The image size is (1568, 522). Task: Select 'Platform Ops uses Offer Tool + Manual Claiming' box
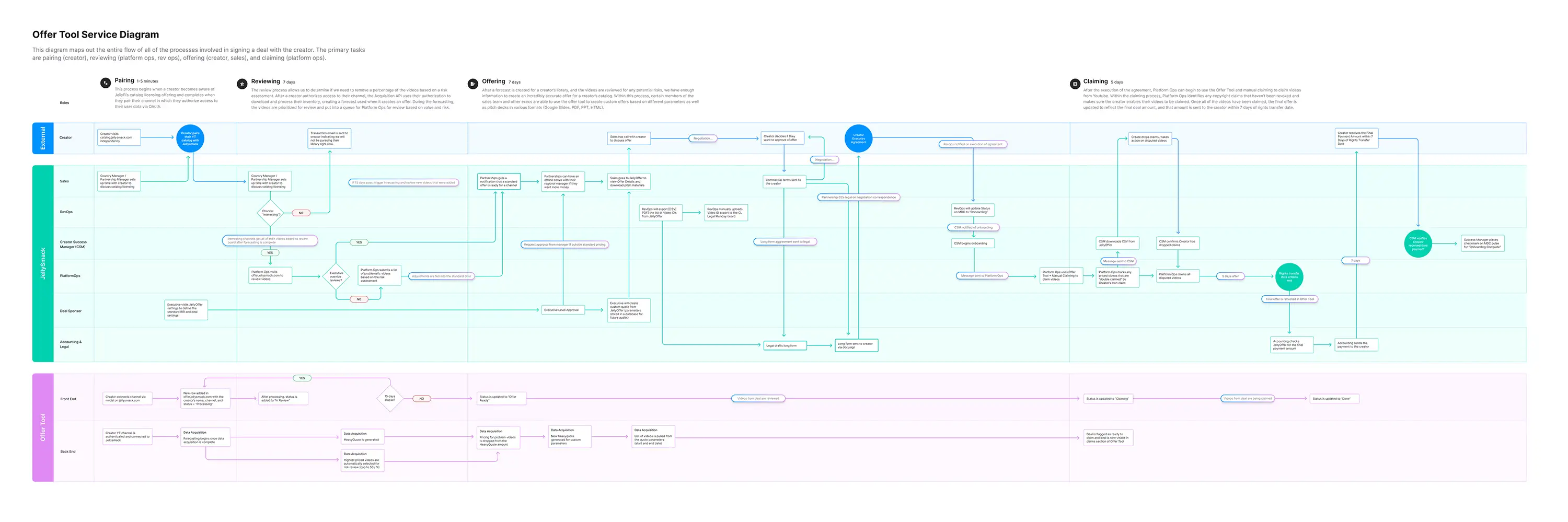1061,275
